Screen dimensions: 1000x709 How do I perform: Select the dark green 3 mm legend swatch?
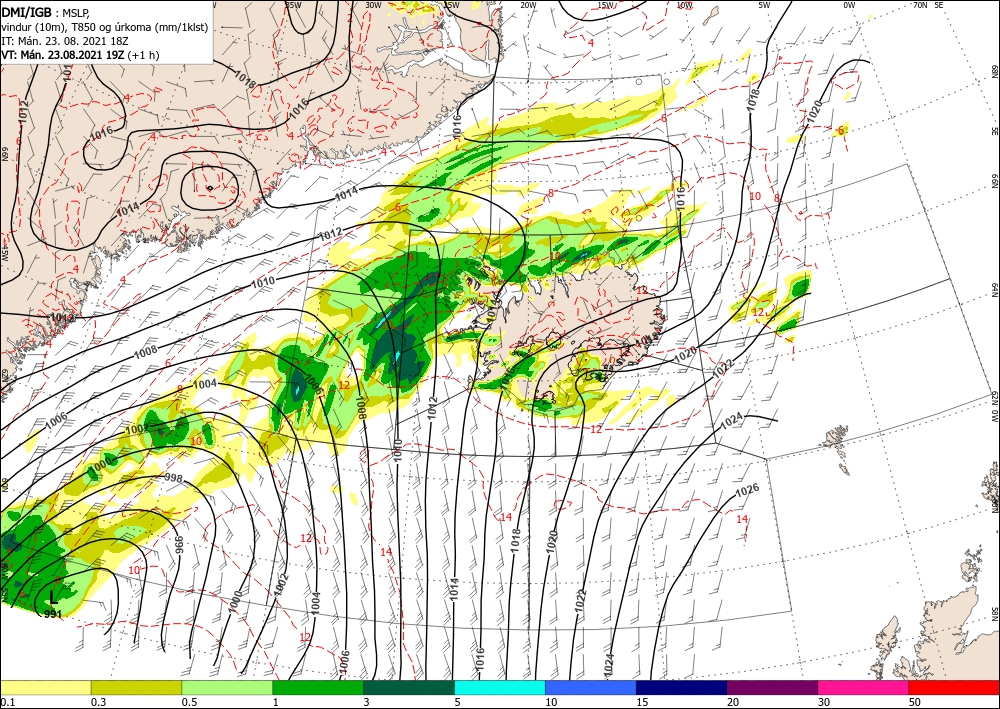click(x=409, y=688)
